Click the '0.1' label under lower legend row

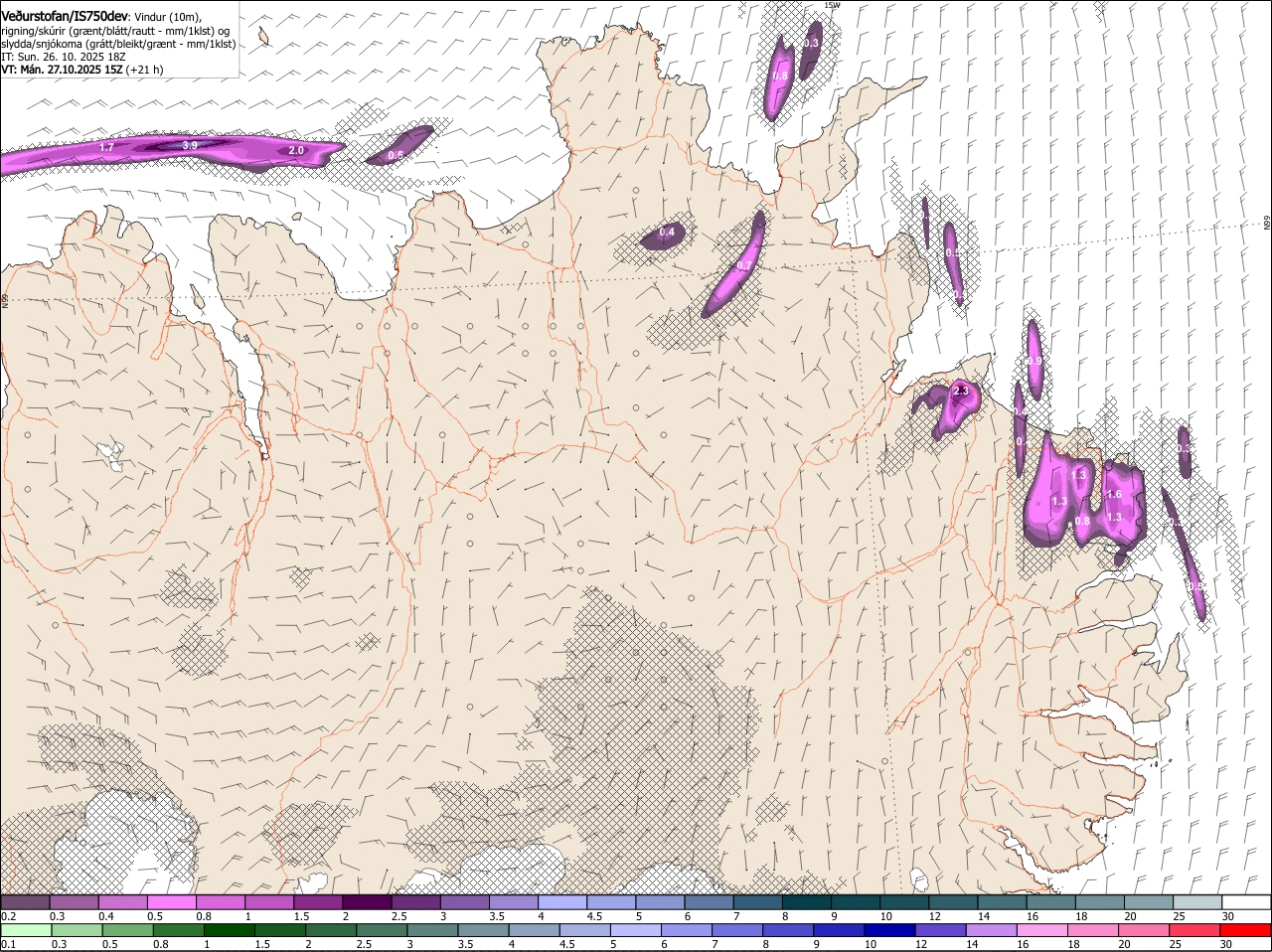pos(8,944)
